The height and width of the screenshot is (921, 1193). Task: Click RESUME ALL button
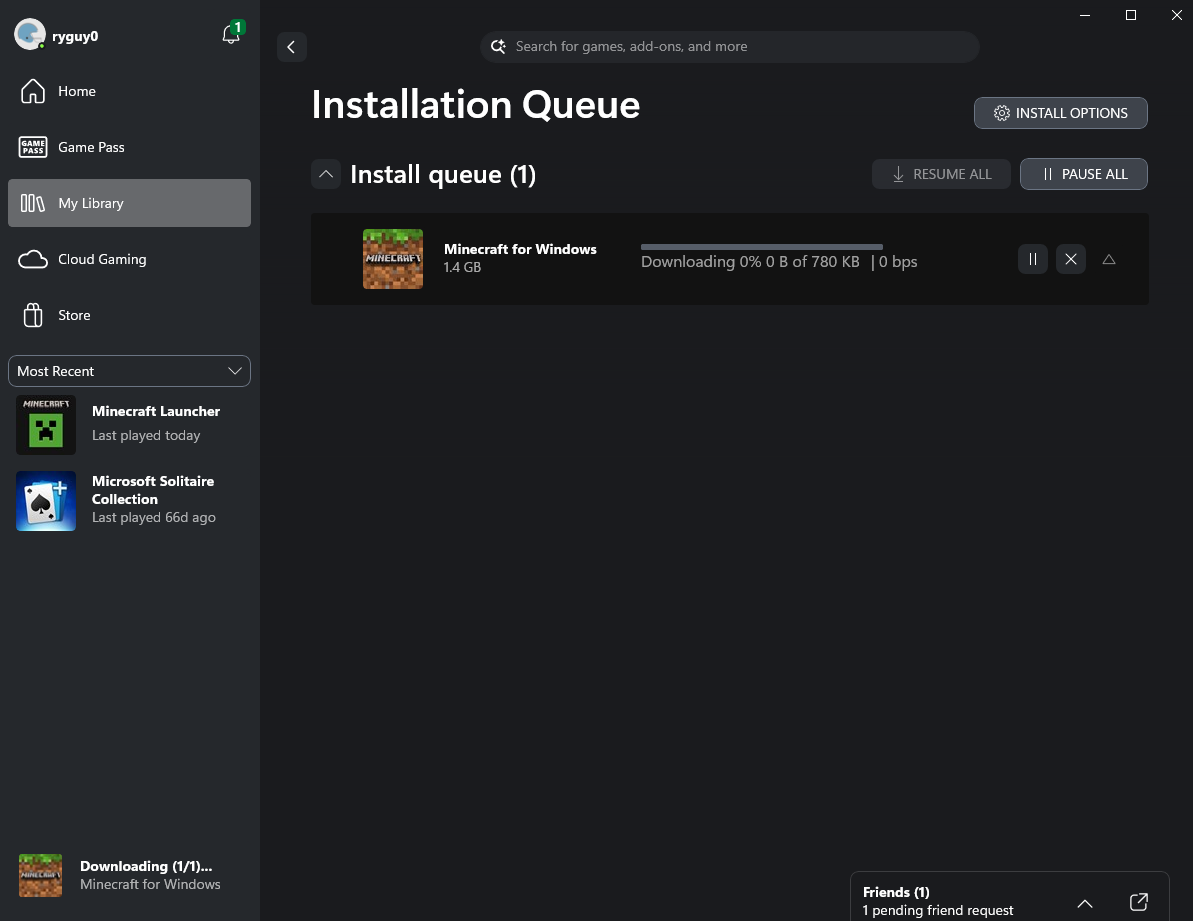[x=941, y=174]
